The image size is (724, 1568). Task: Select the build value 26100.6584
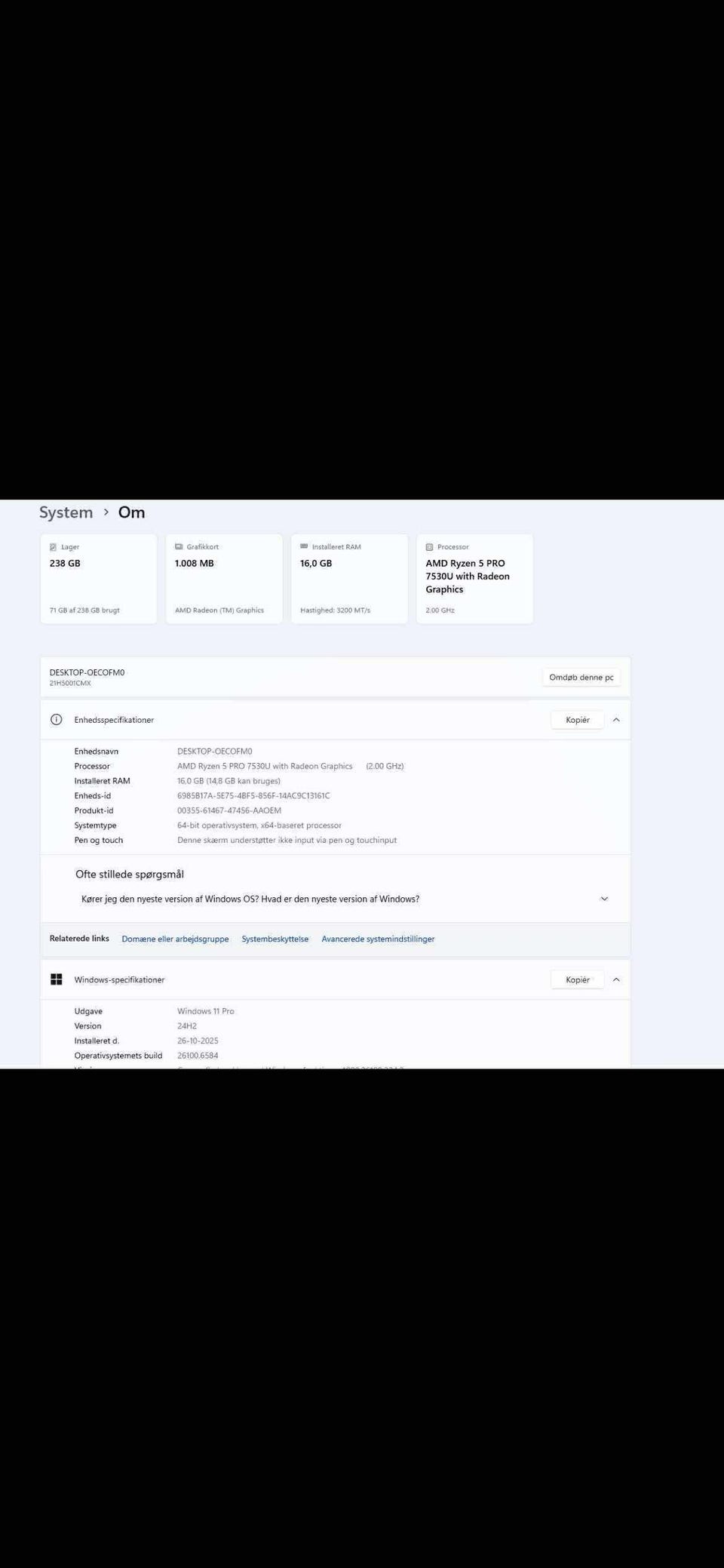pos(198,1056)
